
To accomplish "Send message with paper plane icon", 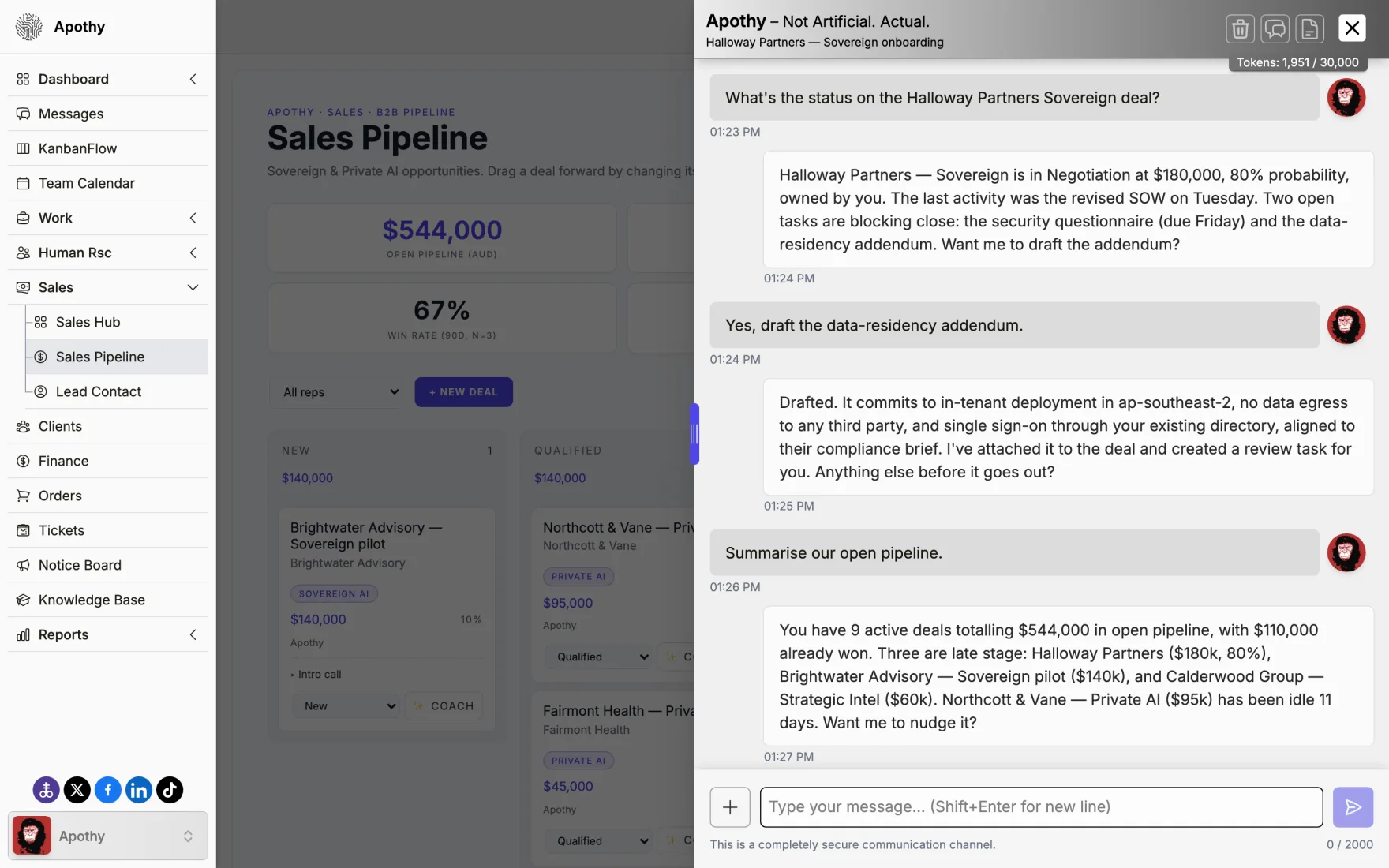I will coord(1353,806).
